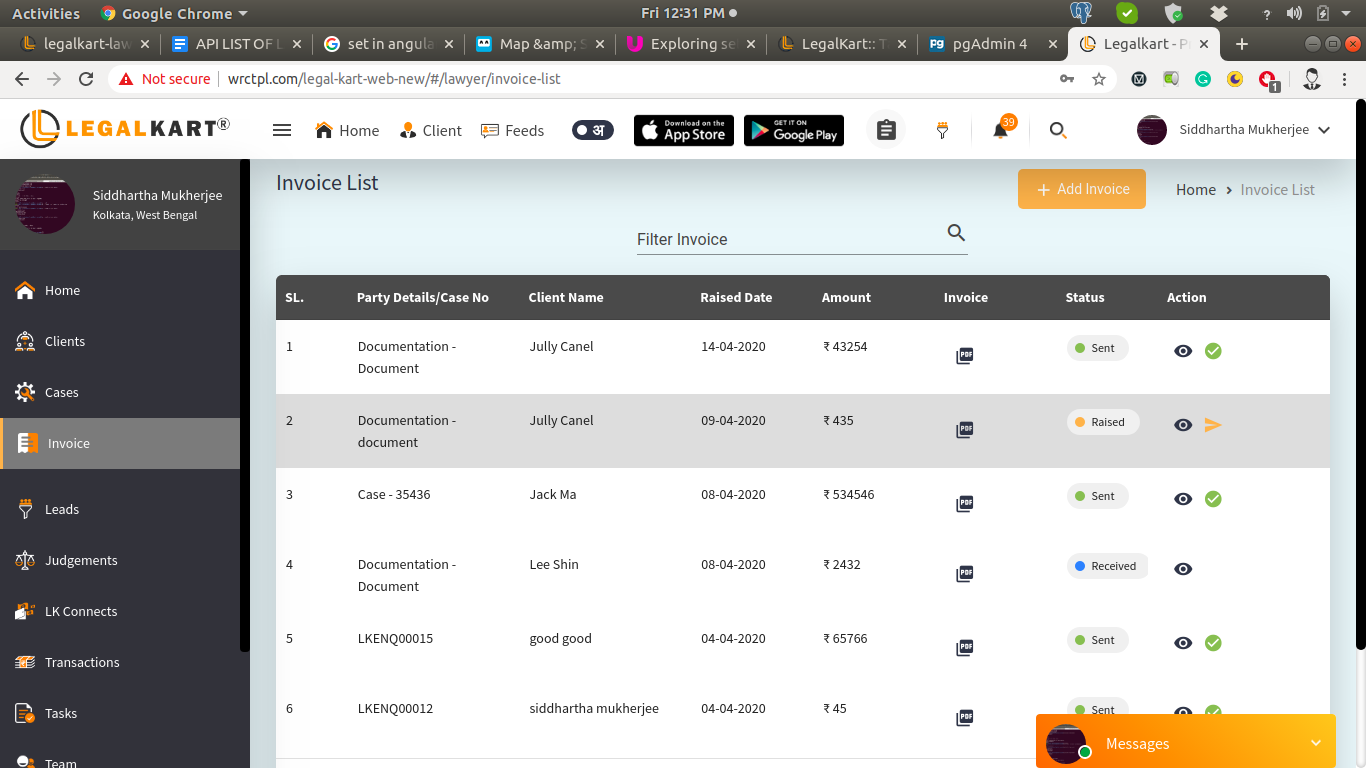1366x768 pixels.
Task: Open Cases in the sidebar
Action: [x=61, y=392]
